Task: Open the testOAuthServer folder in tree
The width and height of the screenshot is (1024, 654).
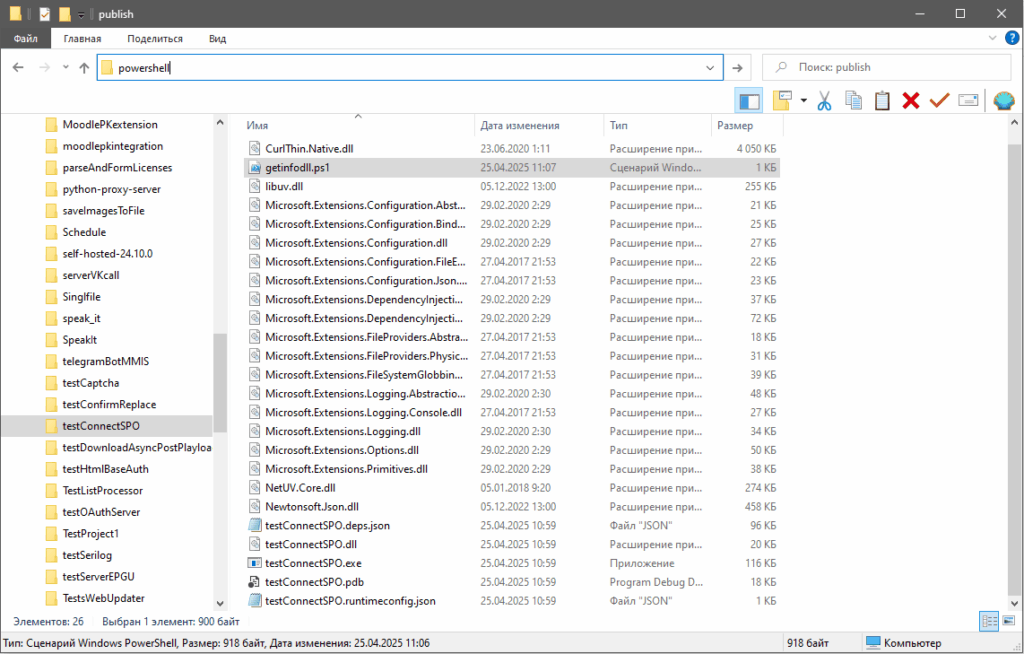Action: [x=101, y=512]
